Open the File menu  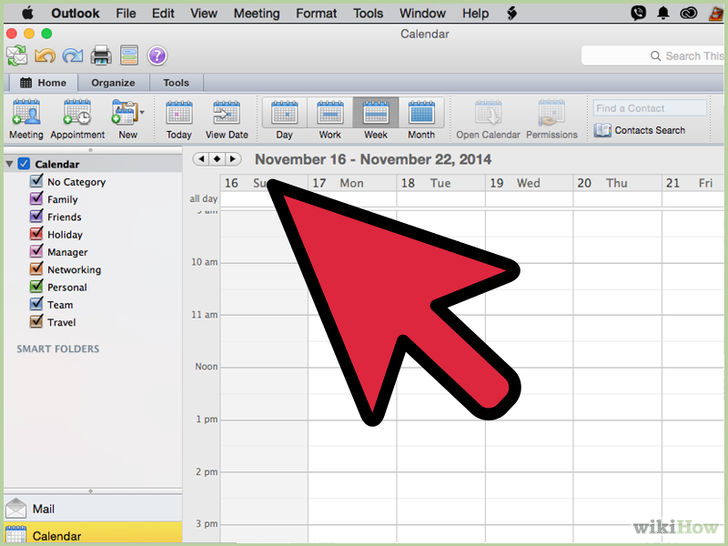pyautogui.click(x=126, y=13)
